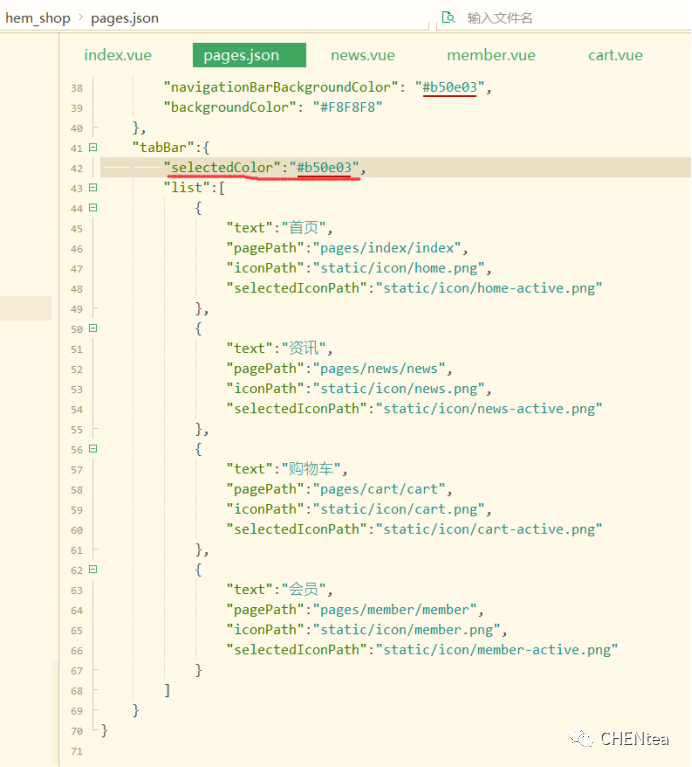Click line number 42 in the gutter
This screenshot has height=767, width=692.
click(x=77, y=168)
